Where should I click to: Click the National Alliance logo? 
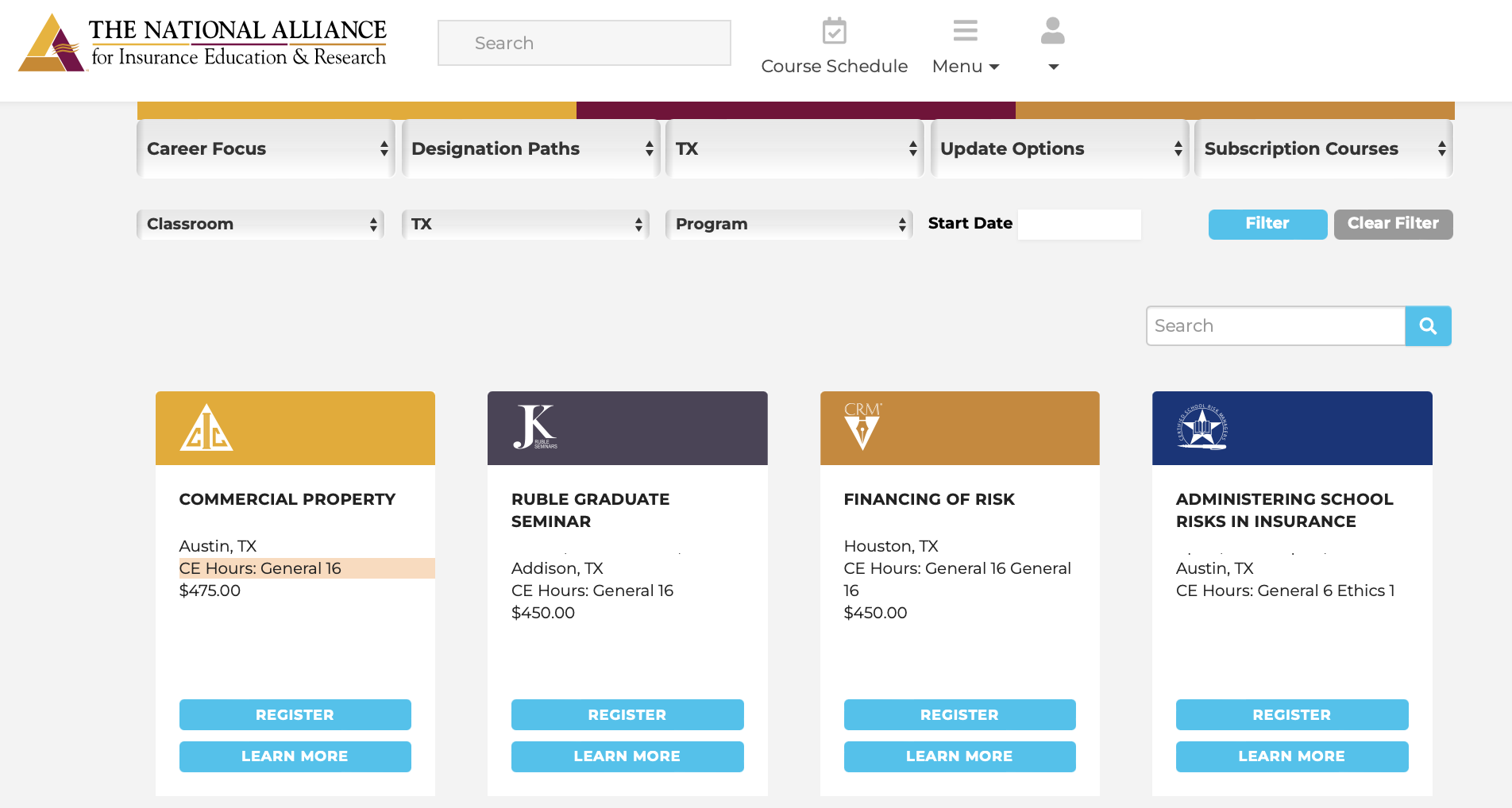[202, 43]
